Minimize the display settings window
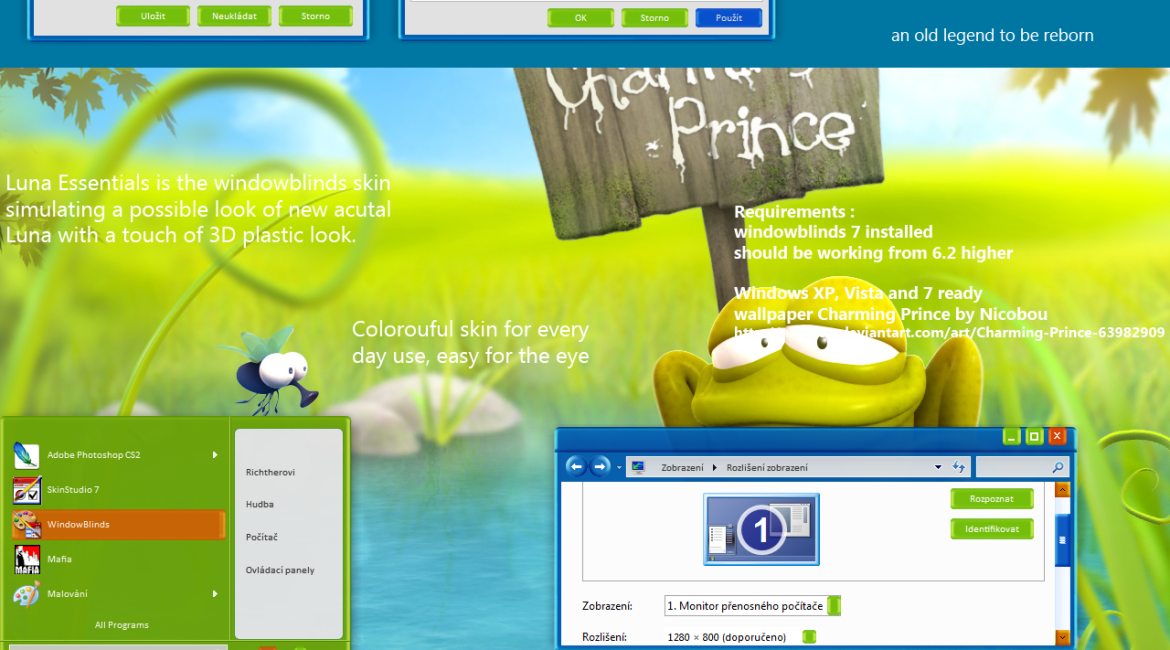This screenshot has width=1170, height=650. [x=1011, y=437]
